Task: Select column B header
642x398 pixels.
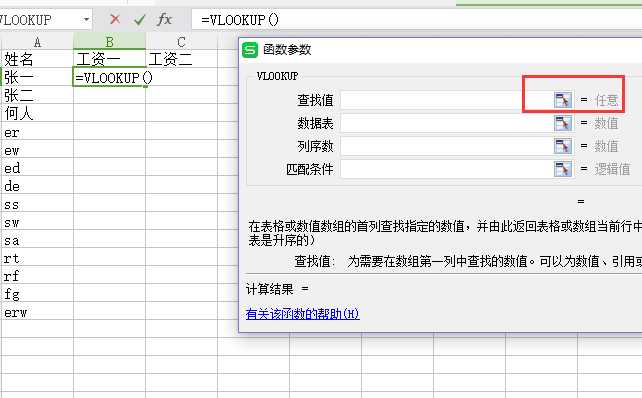Action: click(x=109, y=42)
